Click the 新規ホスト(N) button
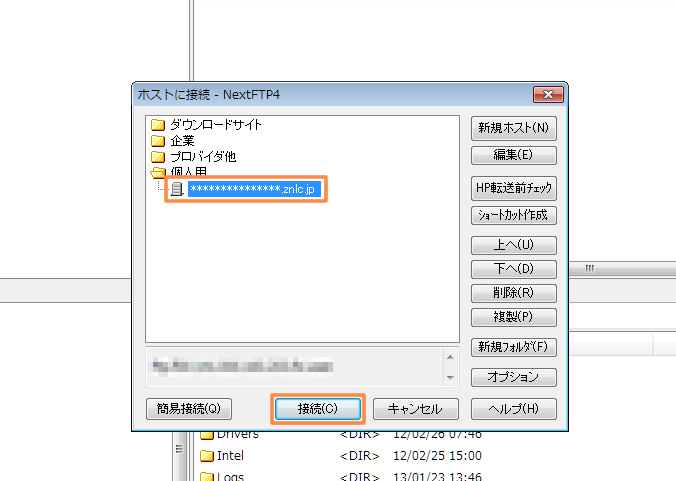676x481 pixels. [513, 128]
